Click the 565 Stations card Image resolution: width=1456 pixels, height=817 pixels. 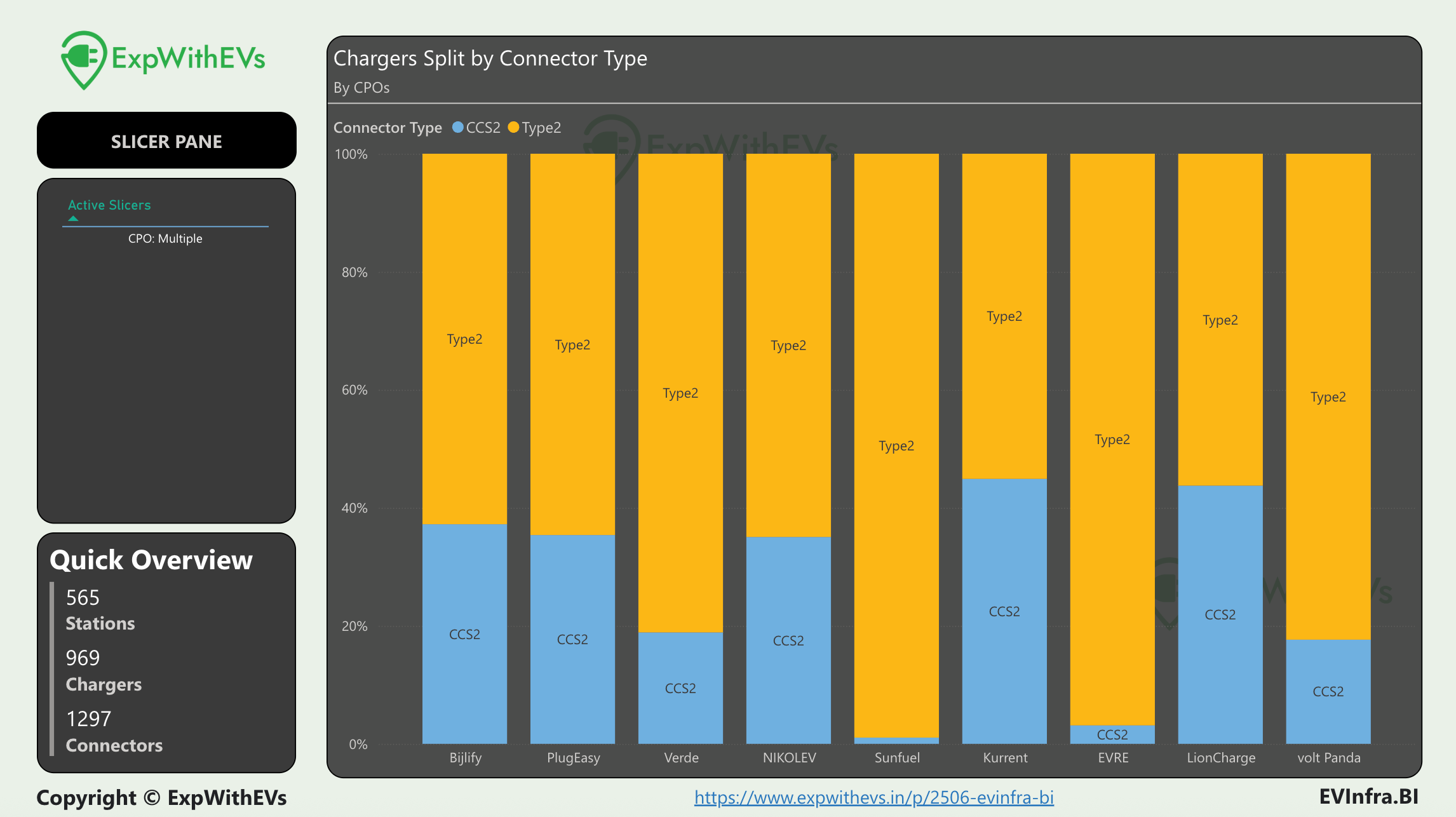click(x=100, y=610)
